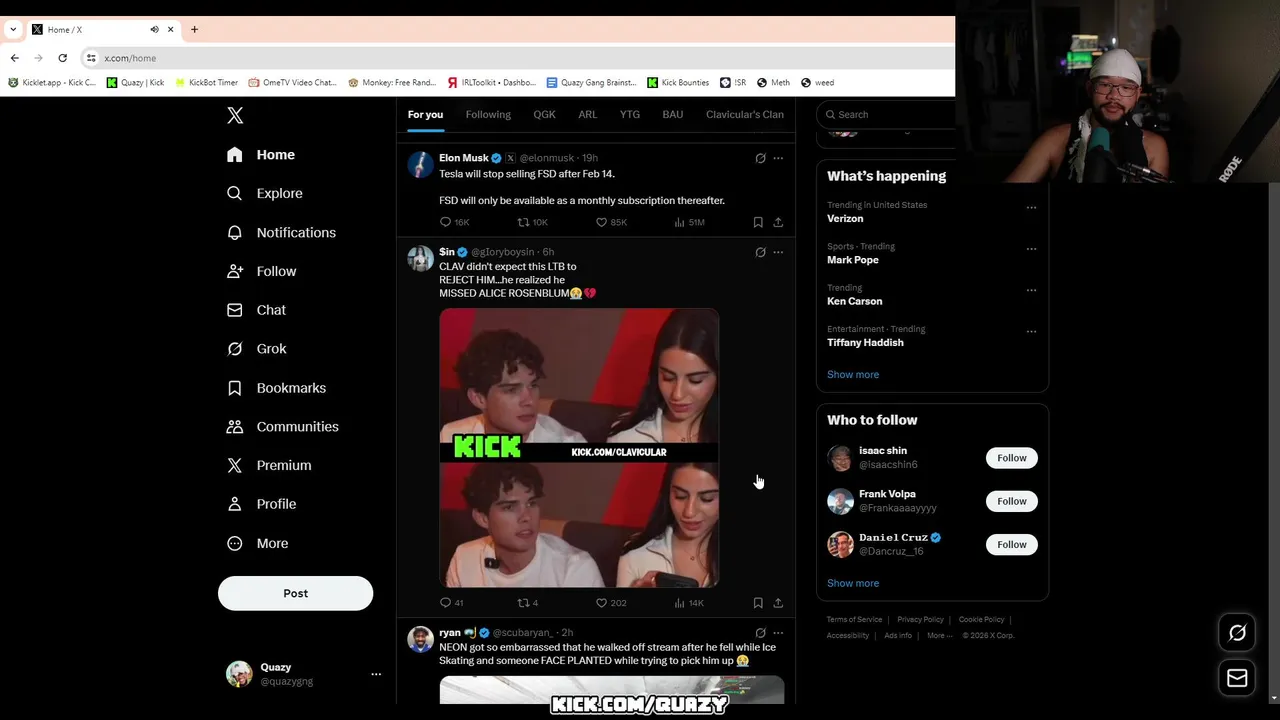Follow Frank Volpa

[1011, 501]
